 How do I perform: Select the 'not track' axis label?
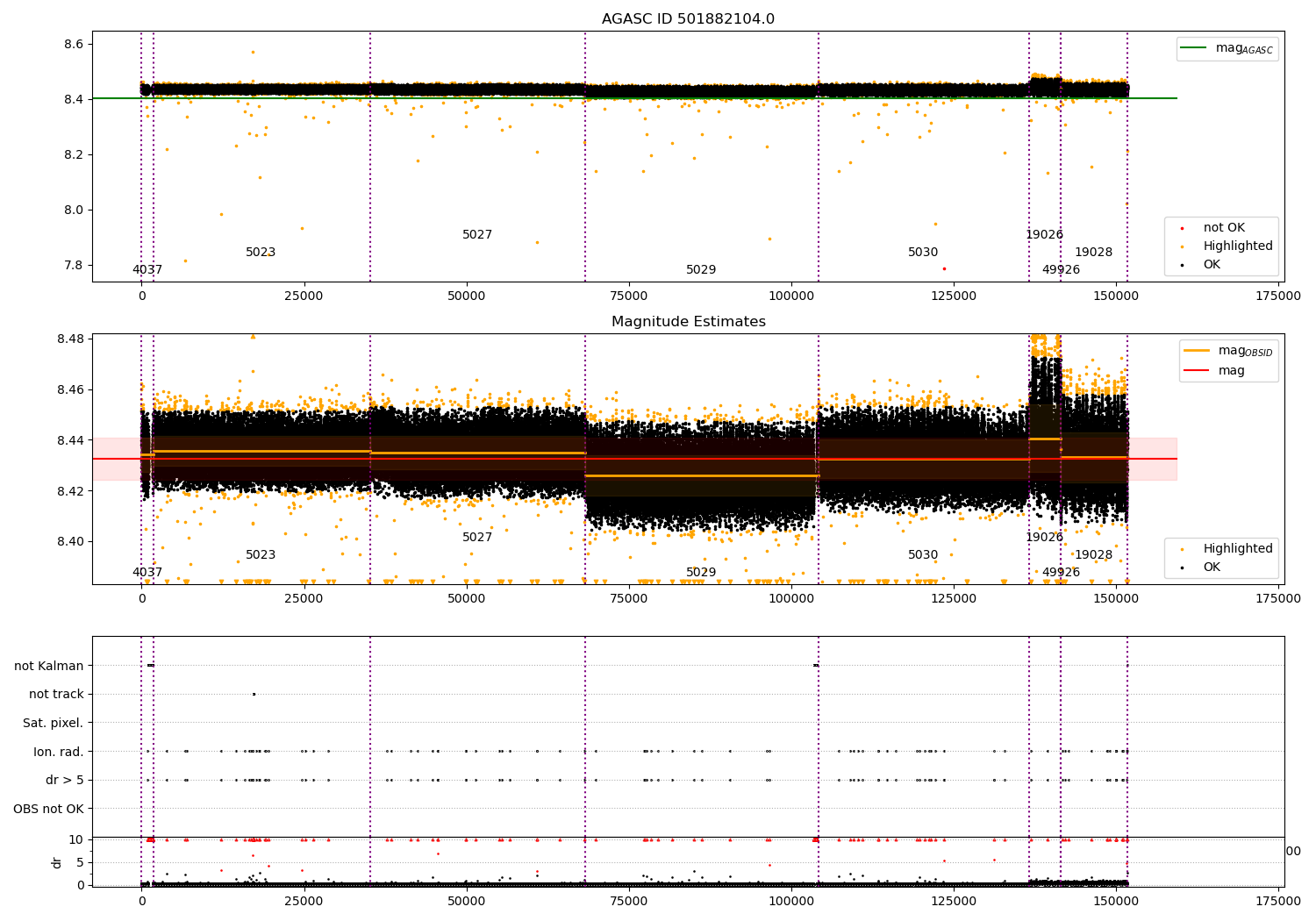pyautogui.click(x=56, y=694)
